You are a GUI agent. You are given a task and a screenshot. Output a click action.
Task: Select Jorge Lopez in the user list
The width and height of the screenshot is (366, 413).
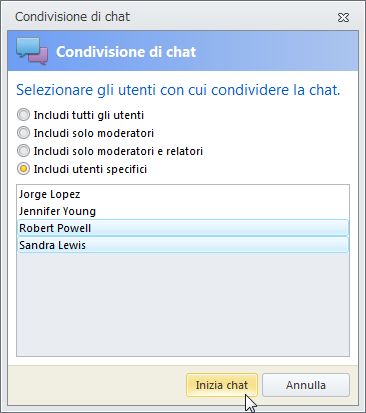click(183, 194)
